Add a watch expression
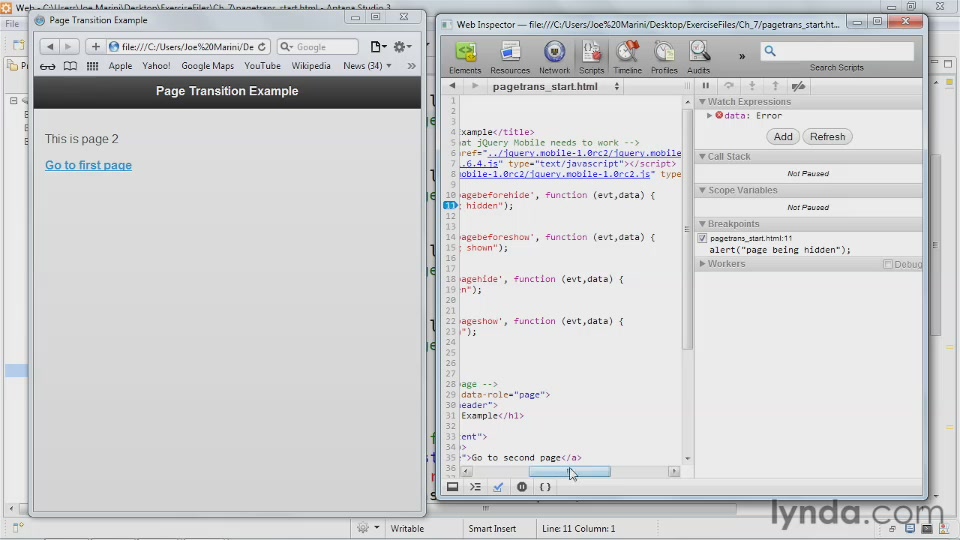 783,137
